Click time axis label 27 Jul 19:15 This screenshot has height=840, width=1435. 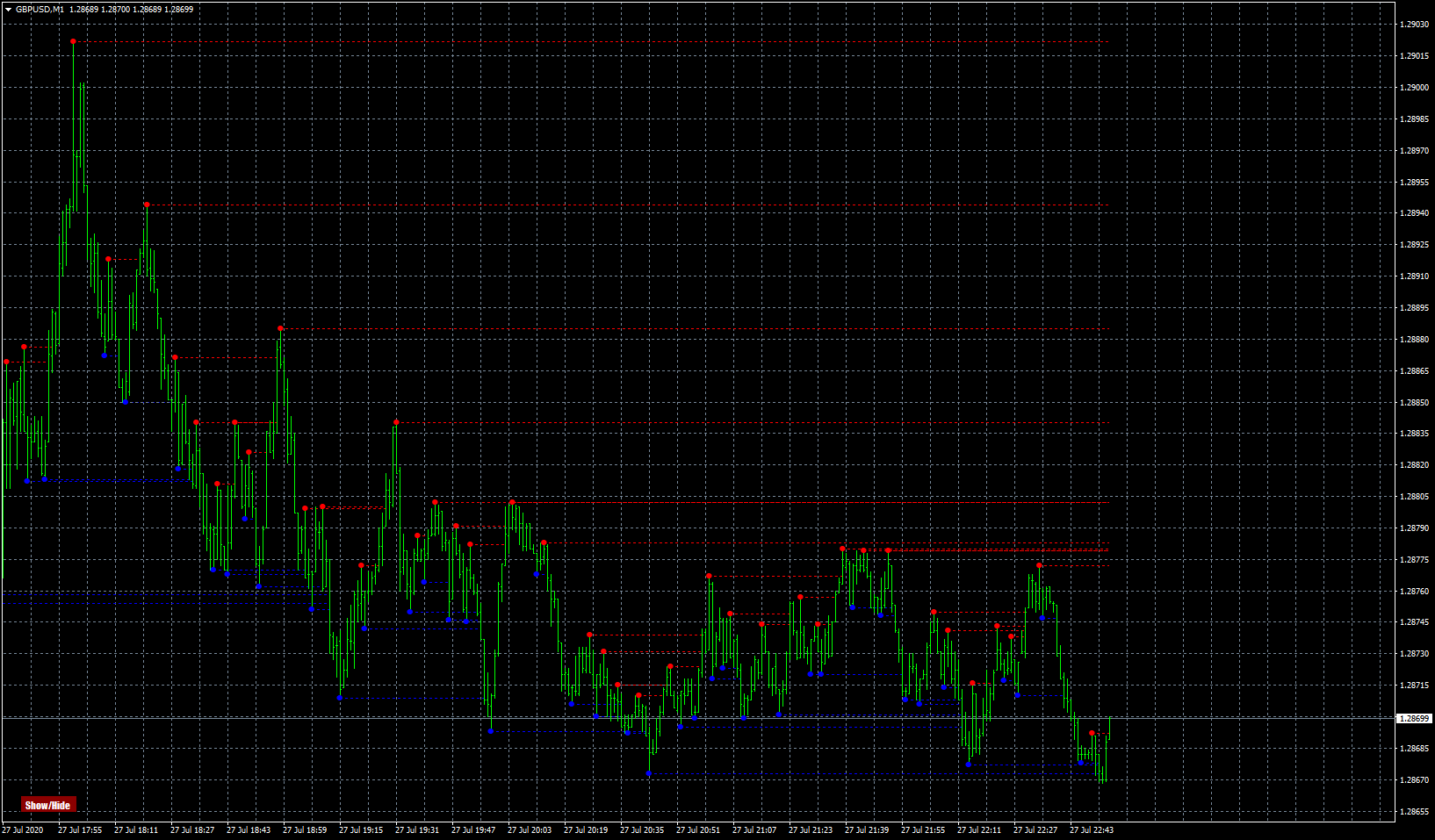361,830
